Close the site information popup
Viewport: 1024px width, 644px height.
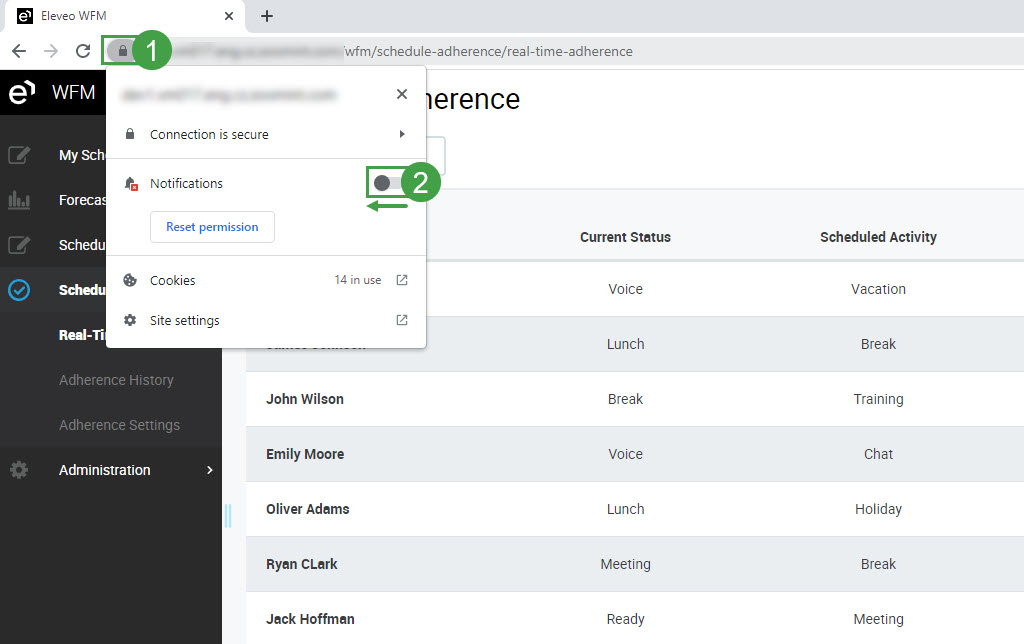pyautogui.click(x=402, y=94)
